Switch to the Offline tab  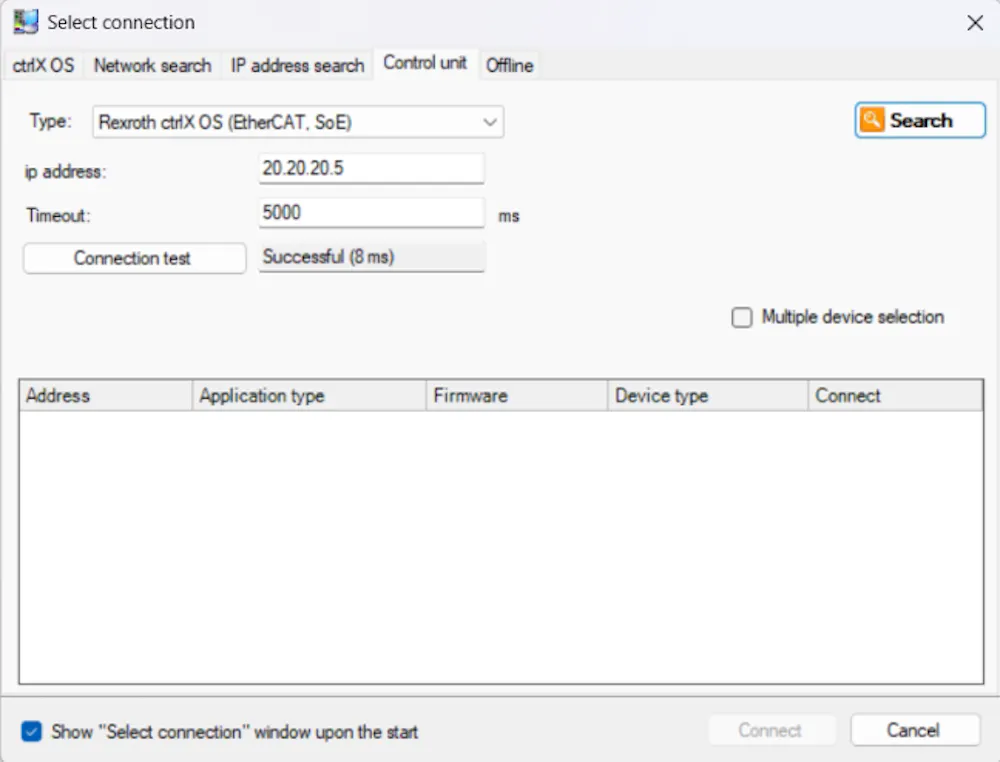(x=510, y=66)
